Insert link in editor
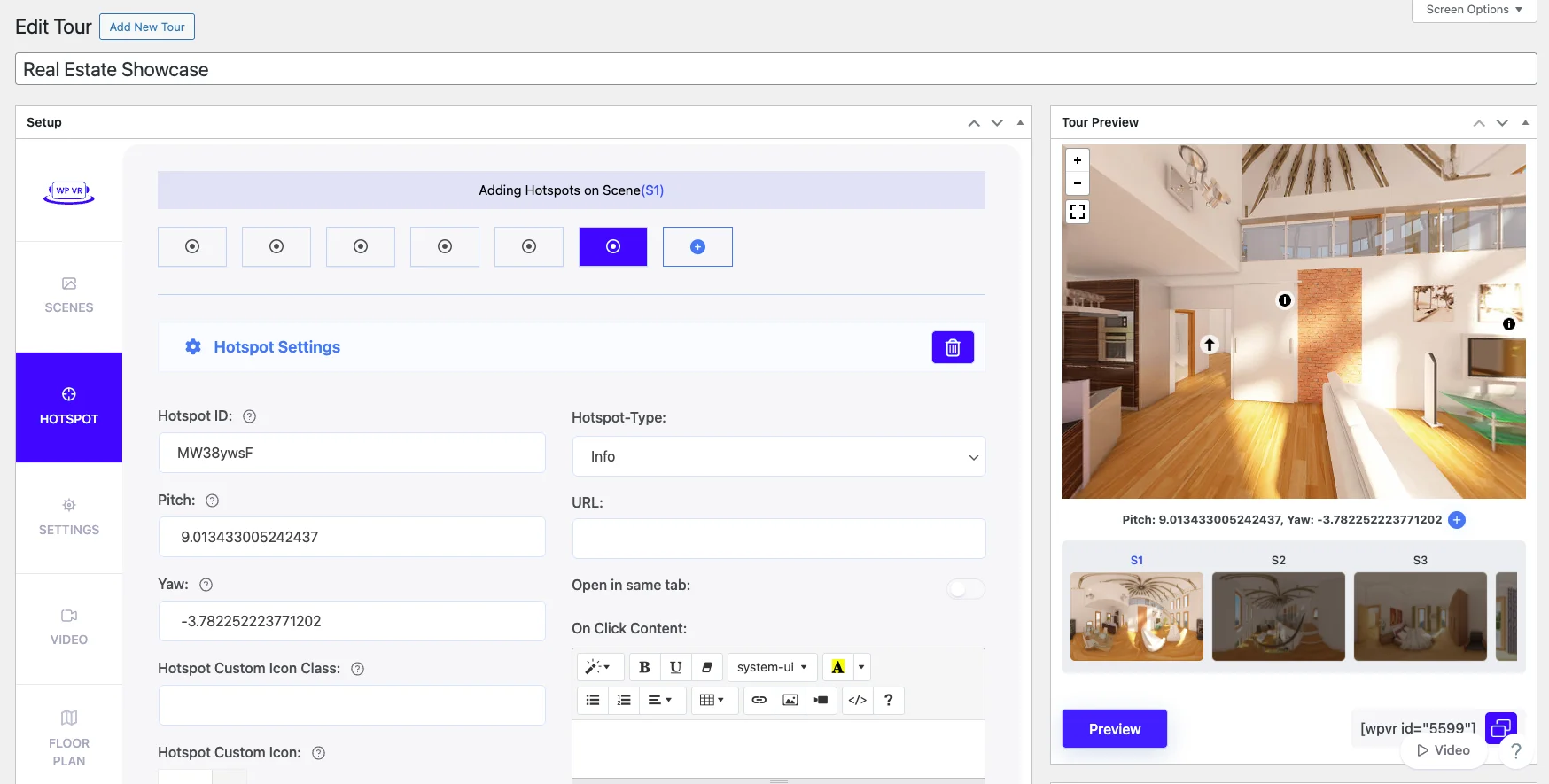 [759, 700]
